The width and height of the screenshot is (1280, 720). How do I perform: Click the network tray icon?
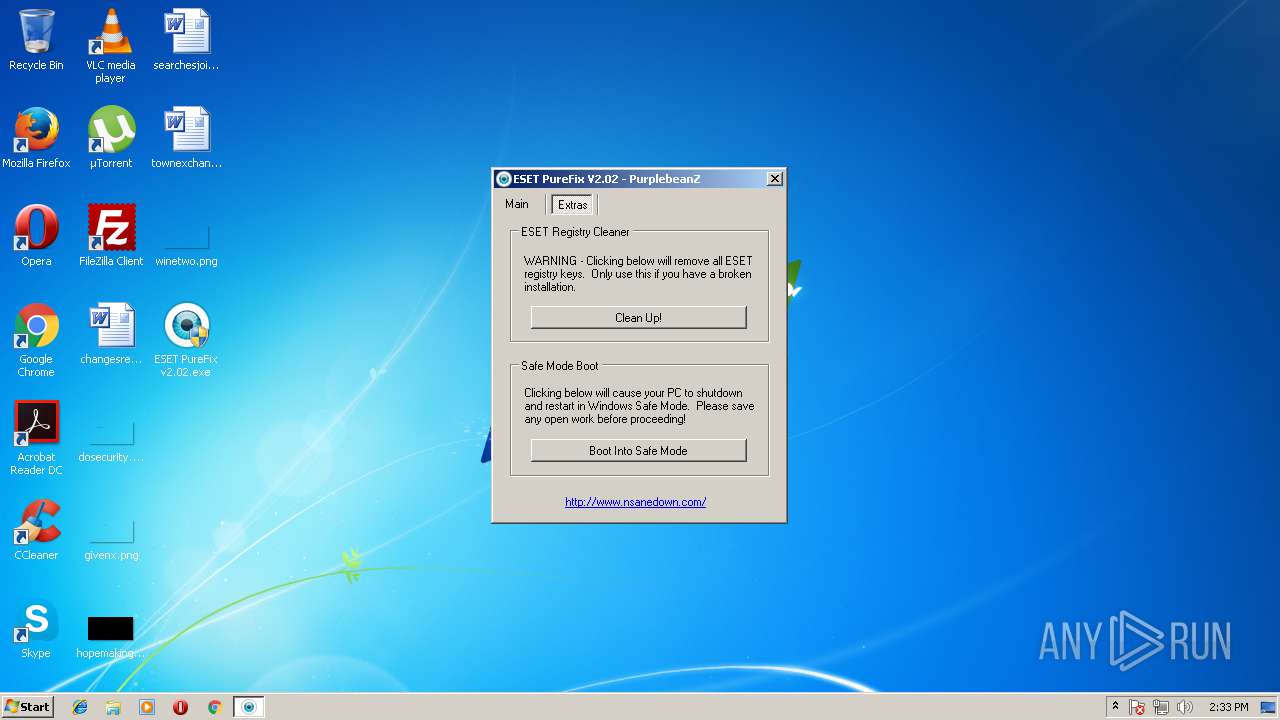click(1161, 707)
